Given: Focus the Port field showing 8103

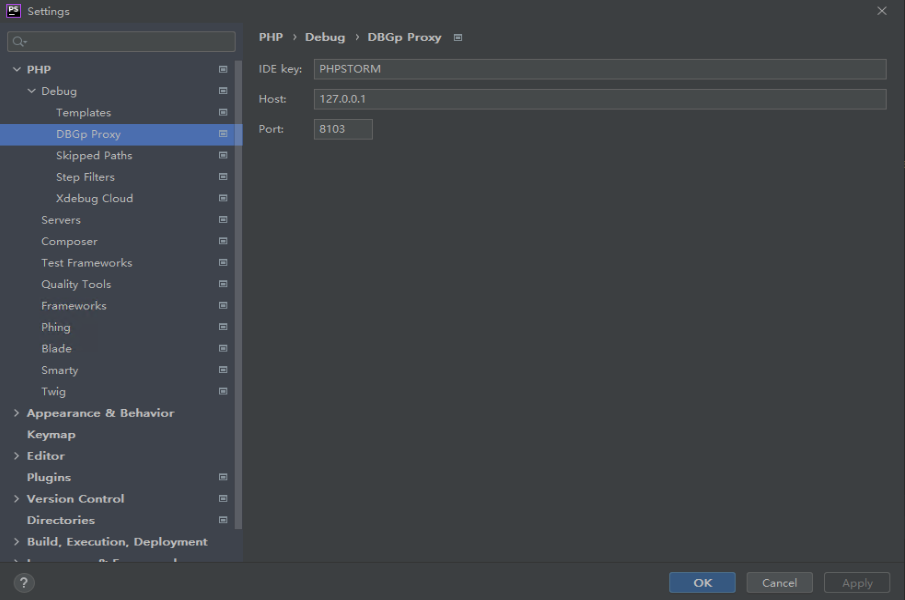Looking at the screenshot, I should pyautogui.click(x=343, y=129).
